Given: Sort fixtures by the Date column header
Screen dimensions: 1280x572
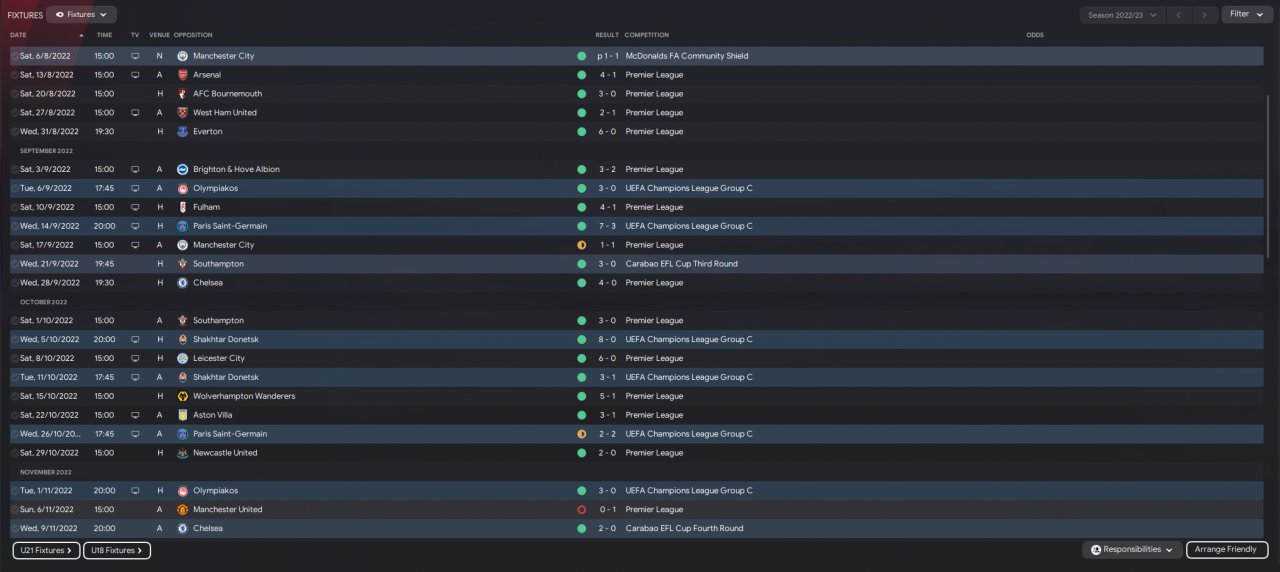Looking at the screenshot, I should click(x=19, y=35).
